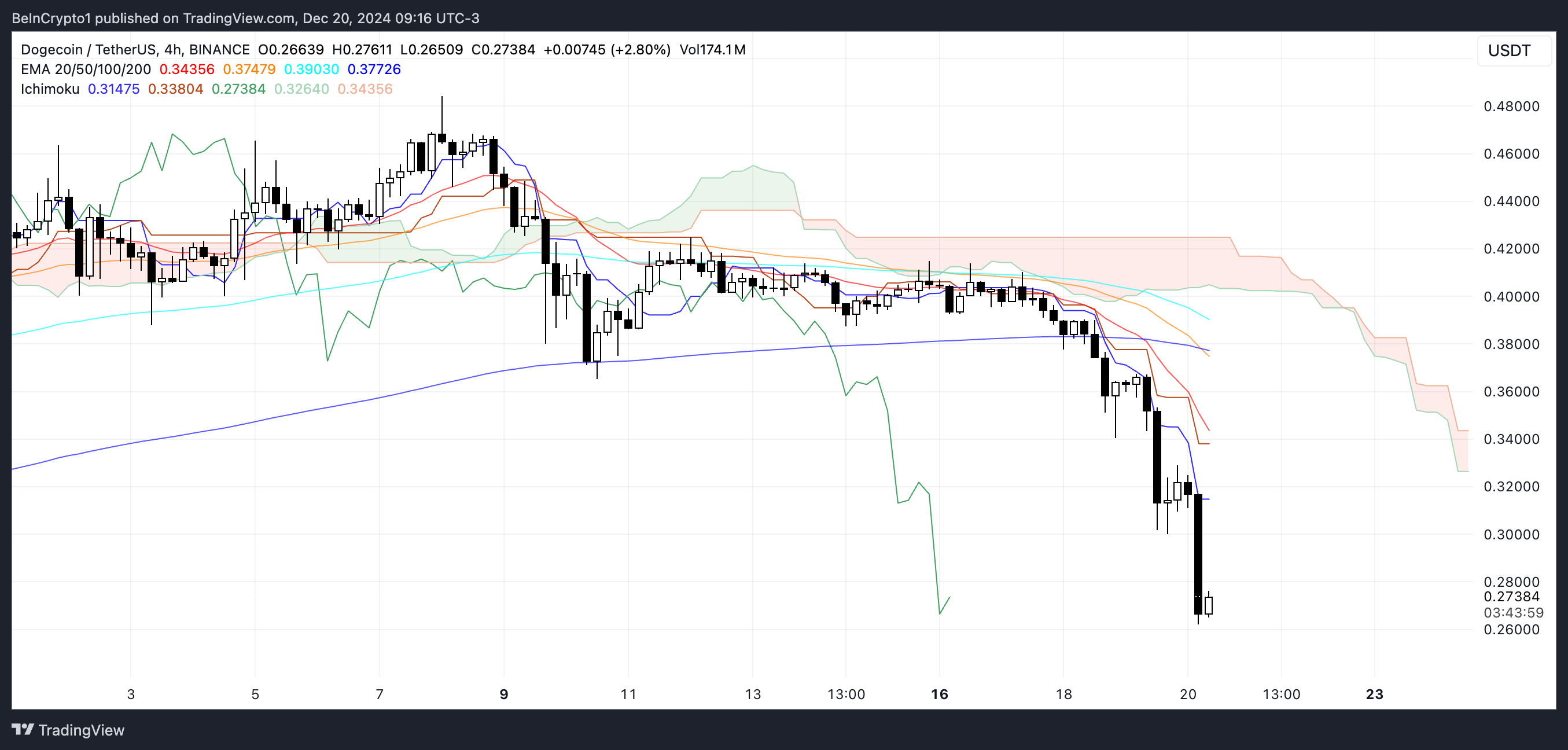
Task: Click the TradingView text in footer
Action: coord(81,730)
